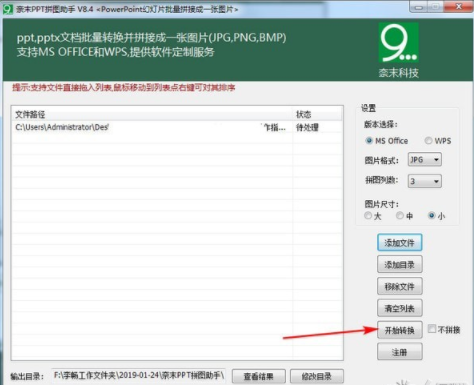Click the 文件路径 column header

pyautogui.click(x=152, y=114)
